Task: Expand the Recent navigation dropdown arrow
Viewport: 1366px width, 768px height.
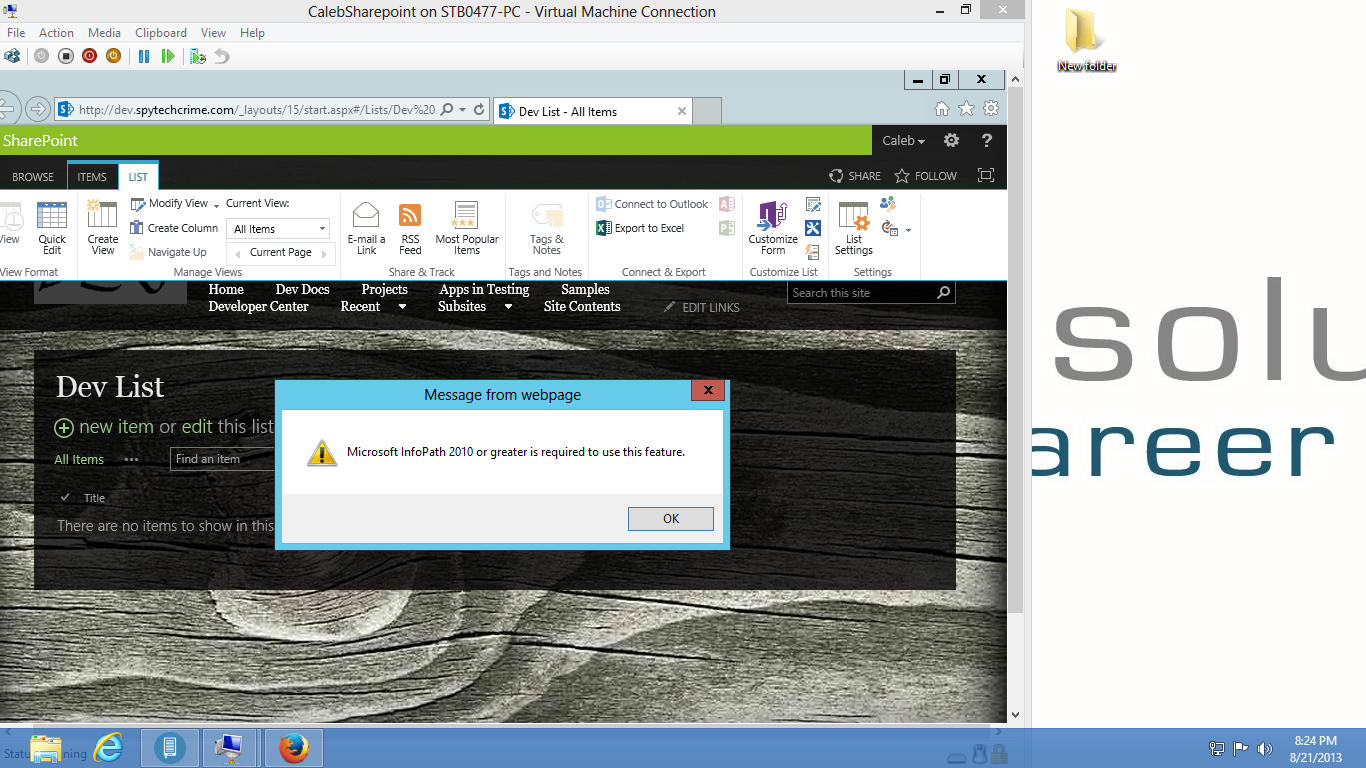Action: tap(403, 307)
